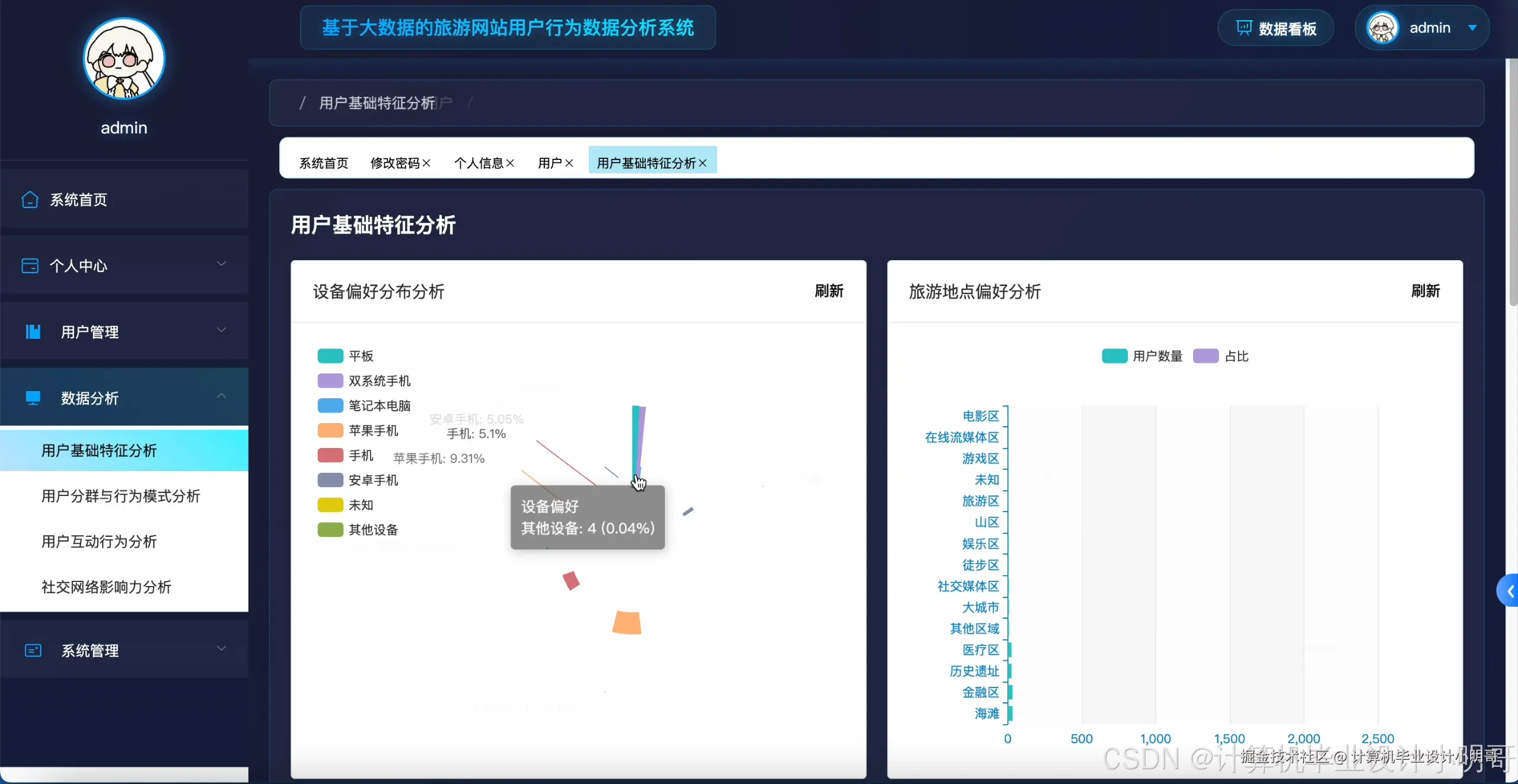Open 用户分群与行为模式分析 from the sidebar menu
The image size is (1518, 784).
120,496
